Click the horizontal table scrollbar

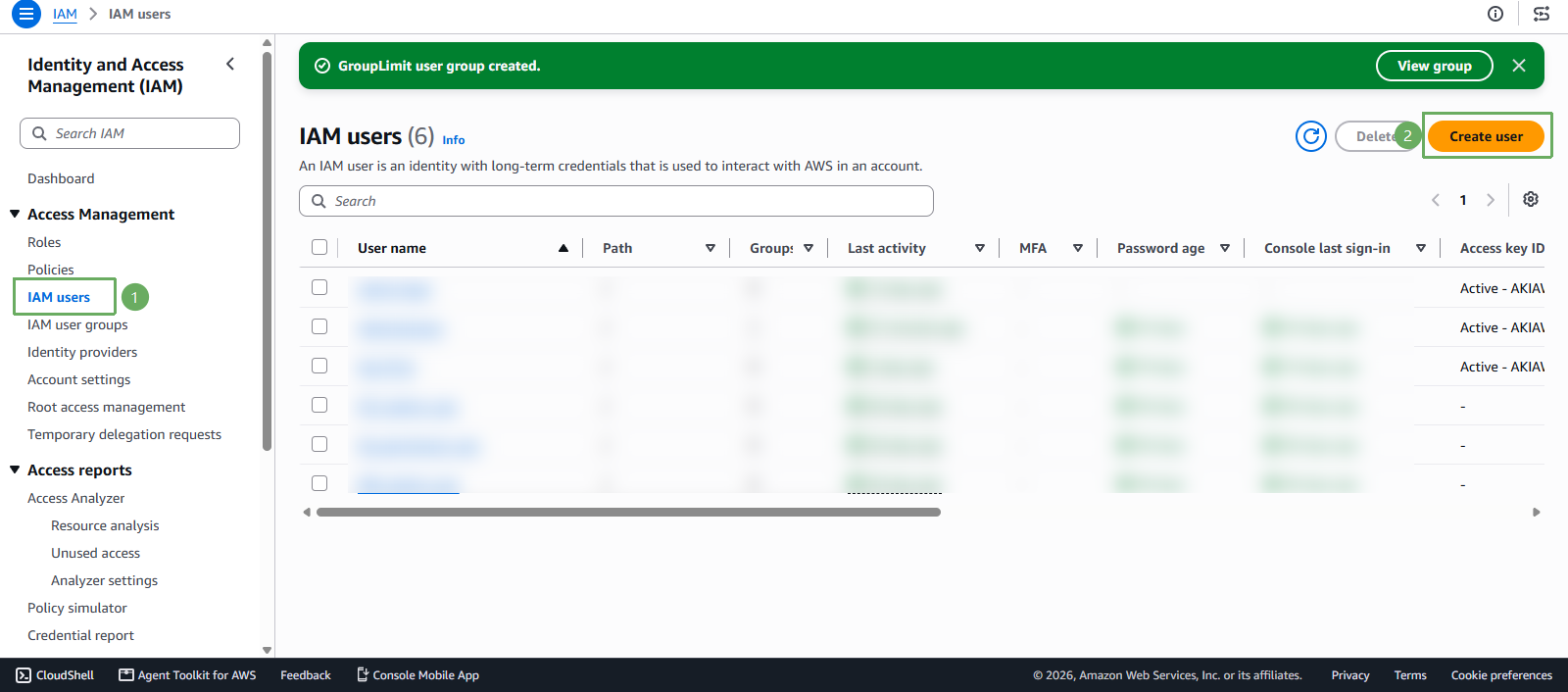[628, 512]
